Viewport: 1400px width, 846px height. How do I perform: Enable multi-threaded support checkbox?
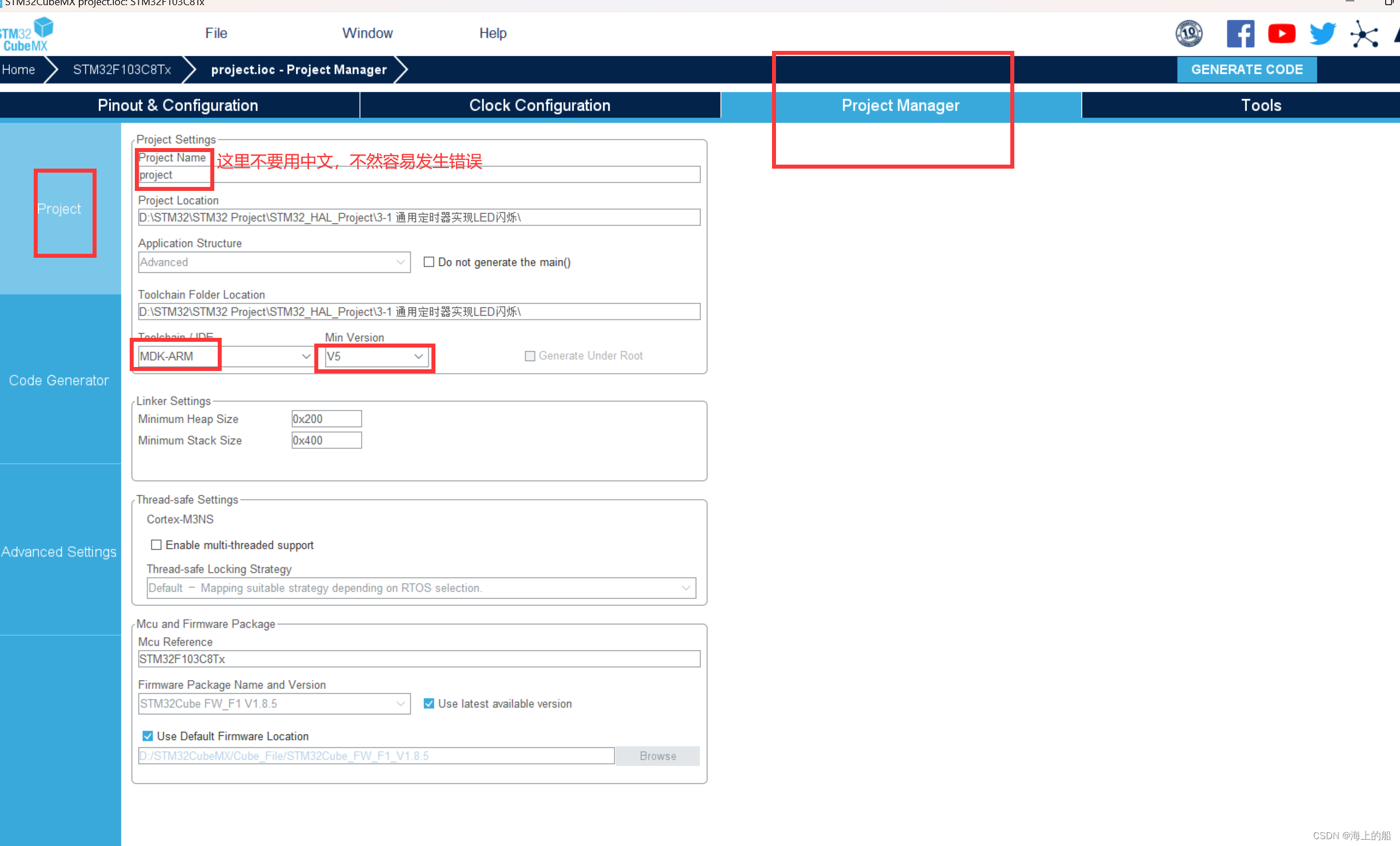click(x=156, y=545)
